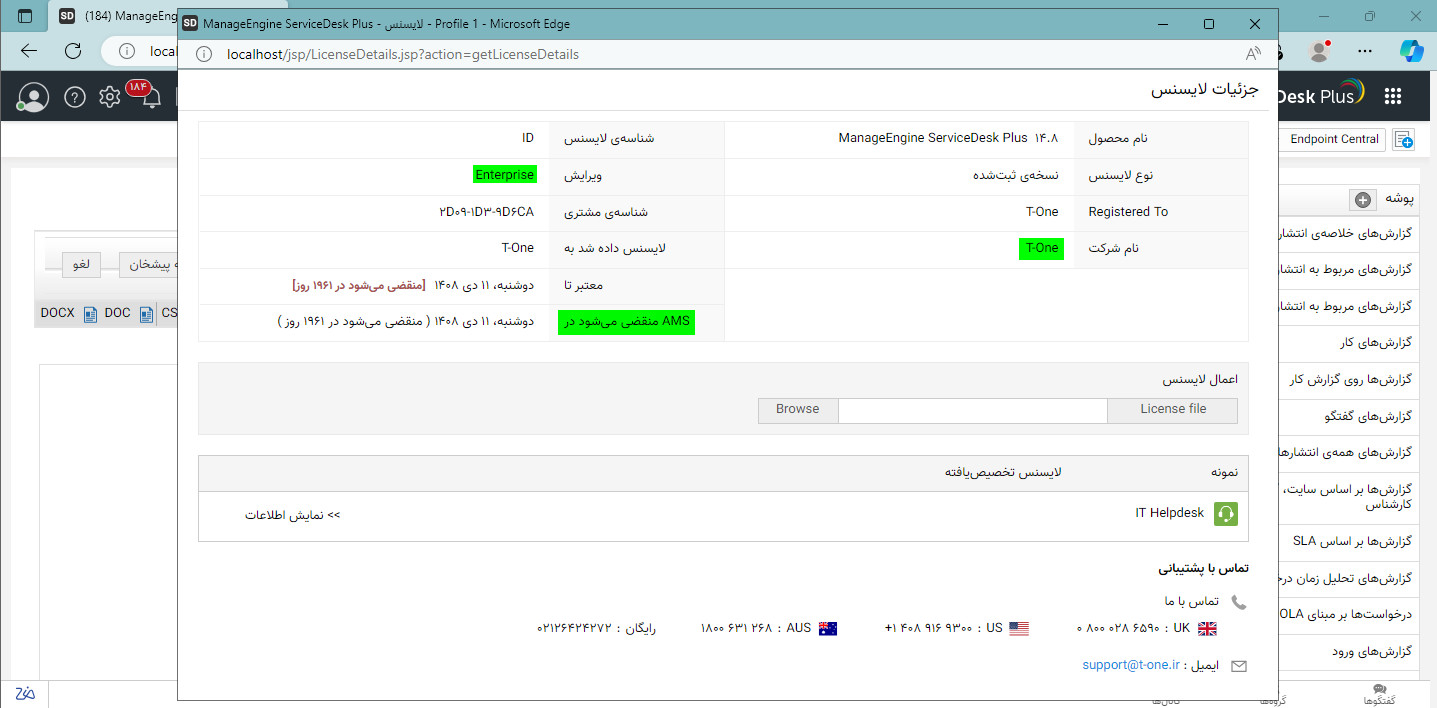
Task: Click the plus icon beside پوشه to add folder
Action: pos(1362,200)
